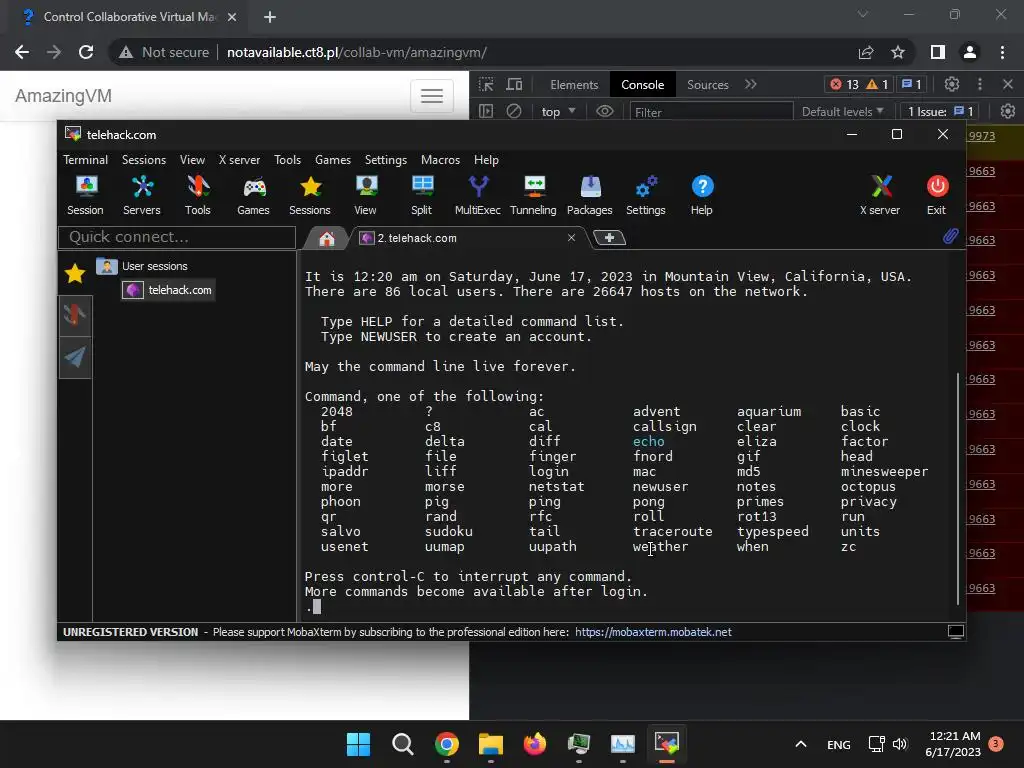This screenshot has height=768, width=1024.
Task: Open Chrome from the taskbar
Action: [x=447, y=744]
